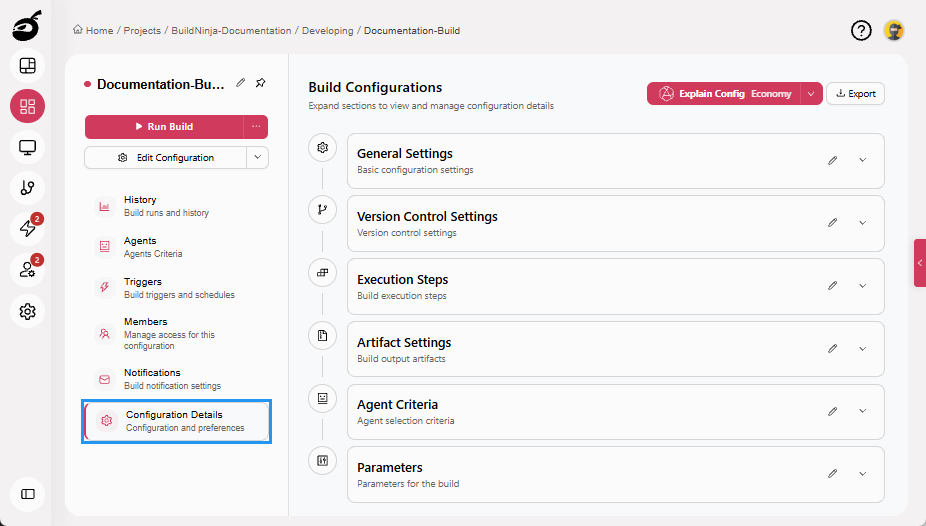The height and width of the screenshot is (526, 926).
Task: Toggle the sidebar panel icon at bottom
Action: 28,494
